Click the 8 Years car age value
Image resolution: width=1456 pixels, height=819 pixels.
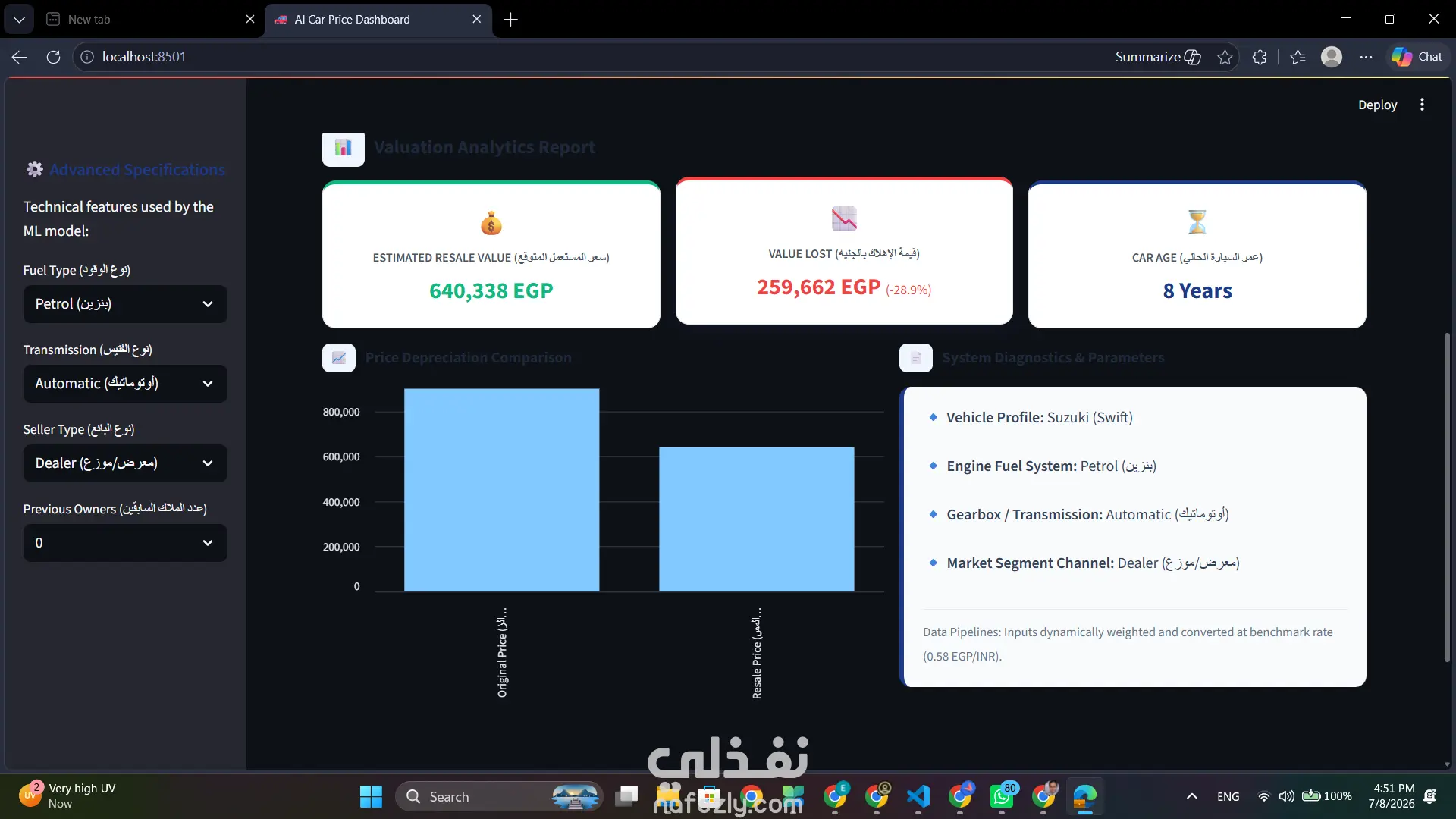coord(1197,290)
